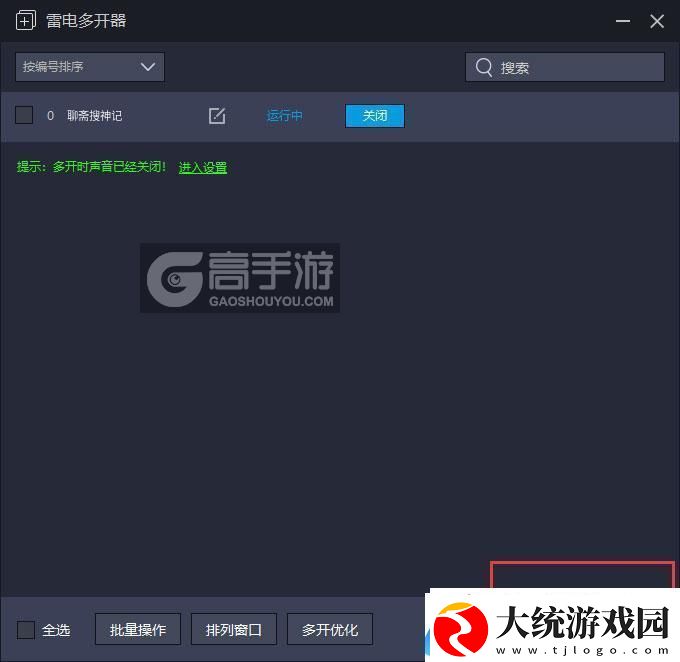Close the 雷电多开器 window

(657, 21)
